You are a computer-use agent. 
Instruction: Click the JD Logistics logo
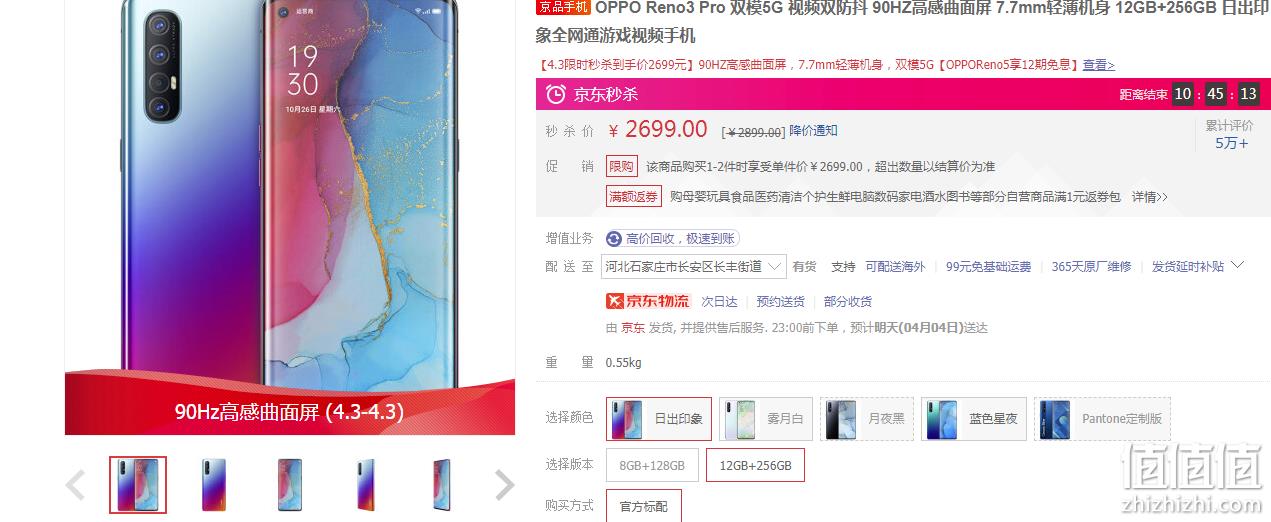pos(648,301)
